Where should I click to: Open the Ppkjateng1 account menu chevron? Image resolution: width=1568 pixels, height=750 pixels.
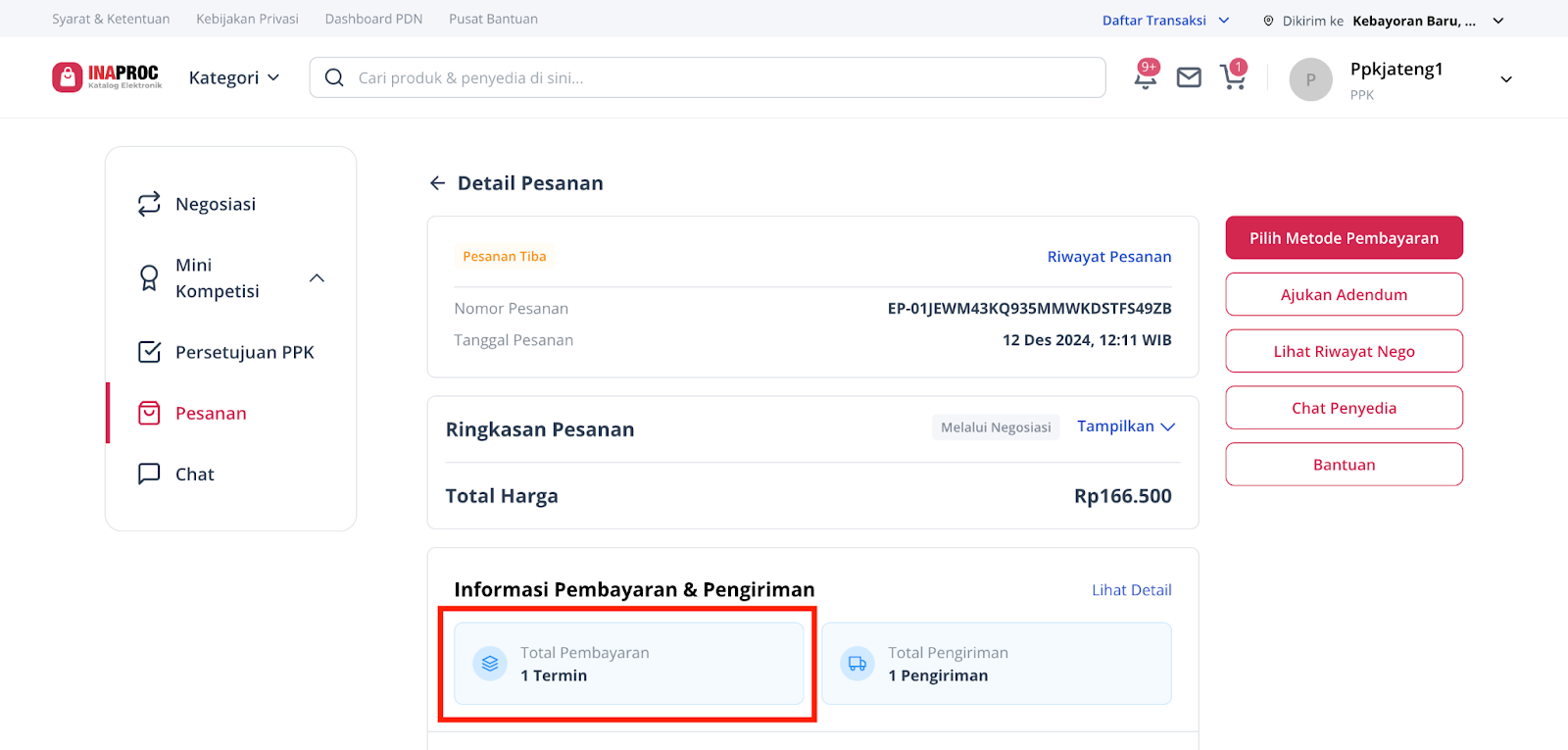(1506, 79)
